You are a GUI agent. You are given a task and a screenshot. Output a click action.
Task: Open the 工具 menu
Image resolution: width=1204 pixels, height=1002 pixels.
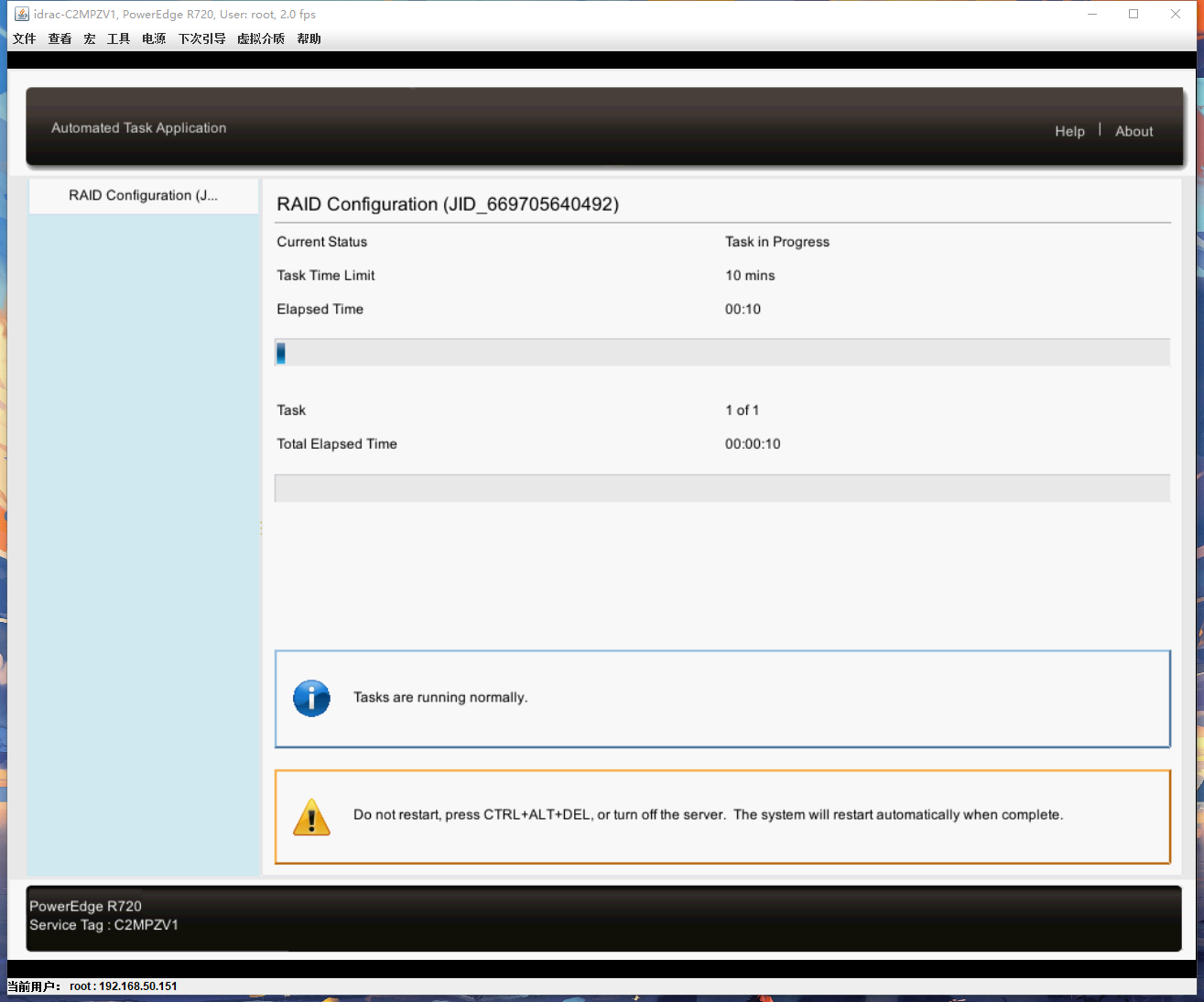click(x=118, y=38)
